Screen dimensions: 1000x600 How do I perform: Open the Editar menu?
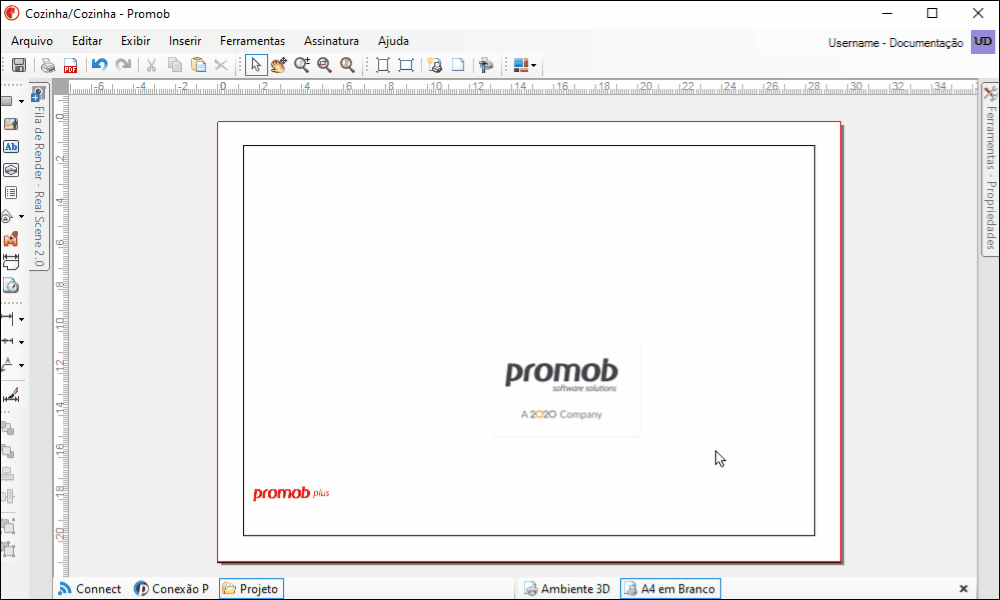point(87,41)
